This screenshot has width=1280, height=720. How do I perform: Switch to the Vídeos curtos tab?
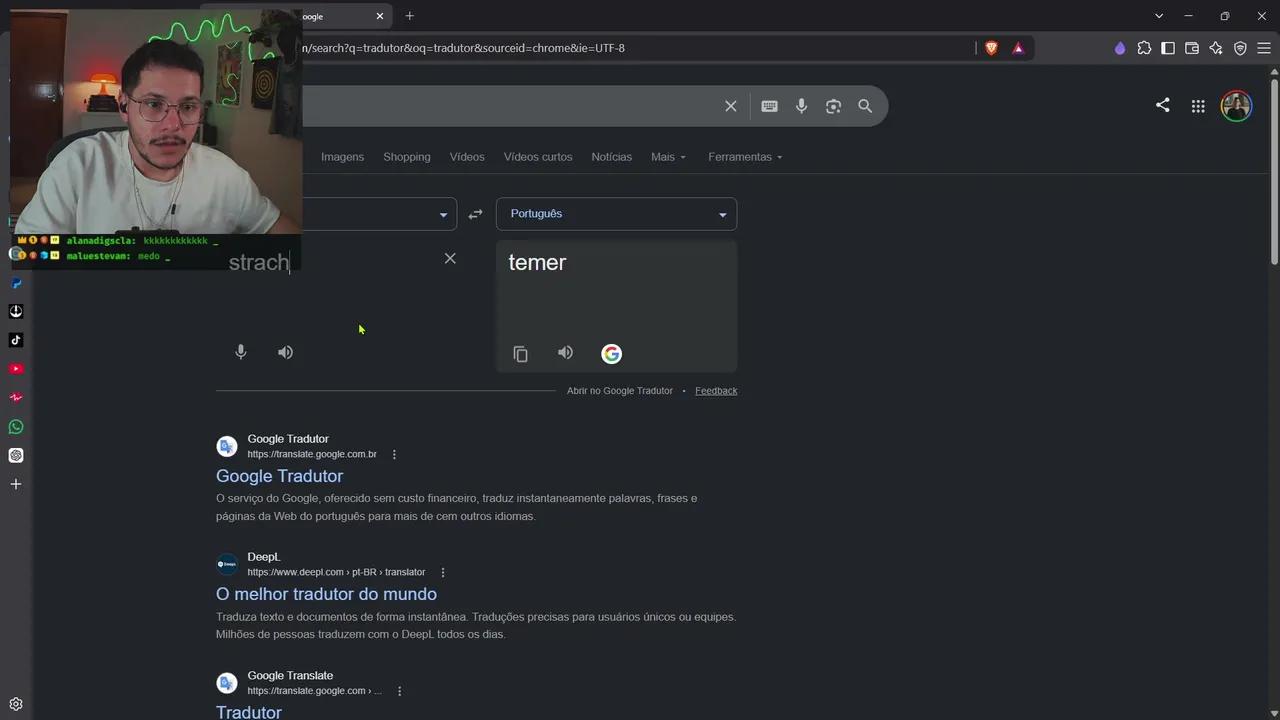[x=538, y=157]
